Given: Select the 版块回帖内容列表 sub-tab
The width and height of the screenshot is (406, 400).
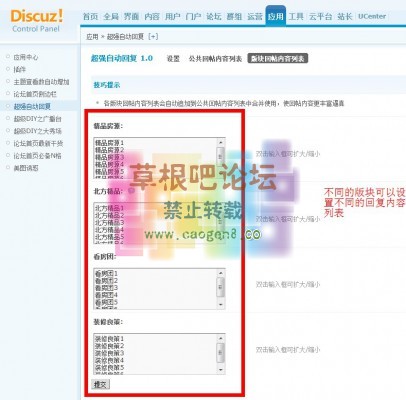Looking at the screenshot, I should [x=278, y=59].
